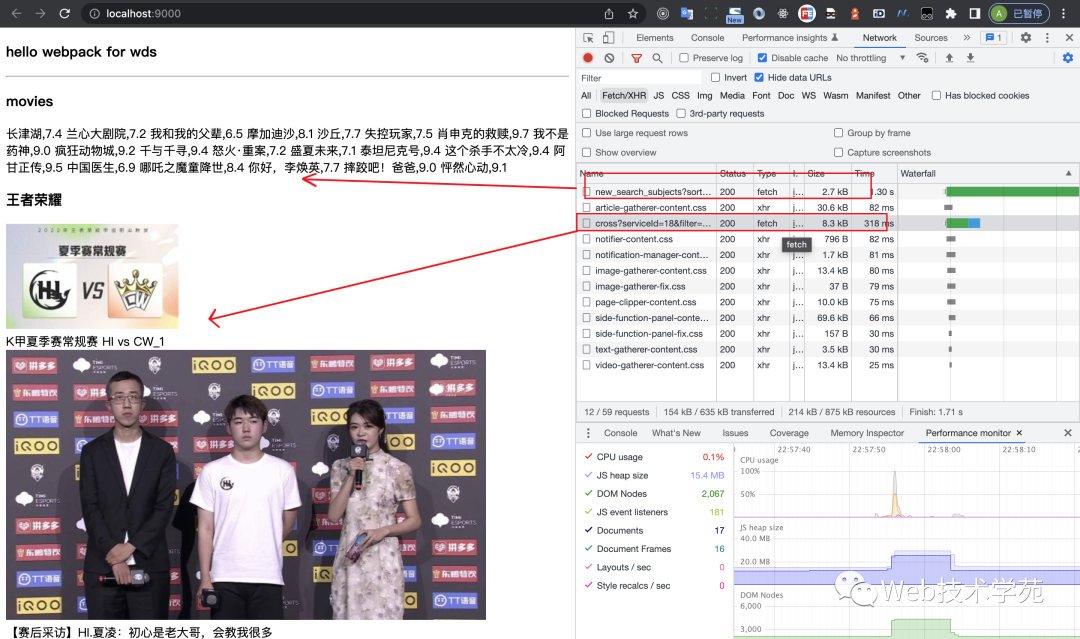Click in the network Filter input field
Screen dimensions: 1080x639
[641, 78]
